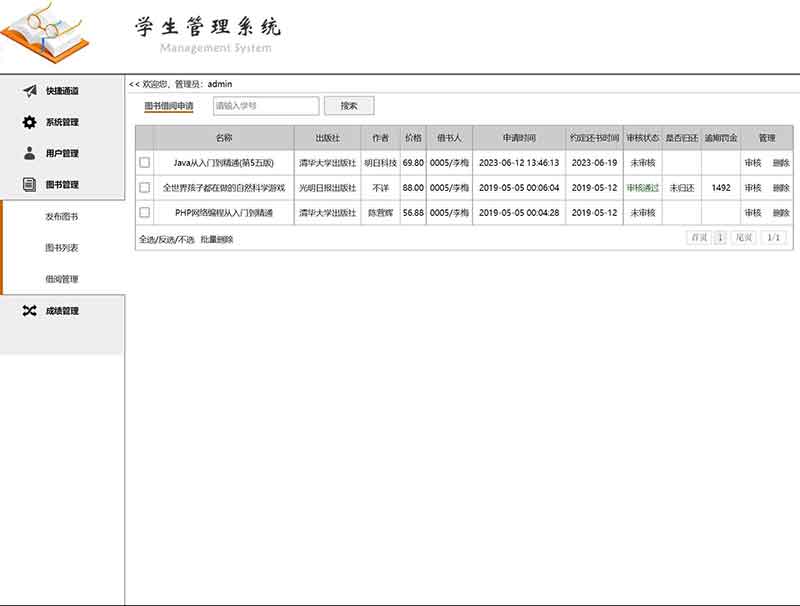Image resolution: width=800 pixels, height=606 pixels.
Task: Click the 批量删除 link below table
Action: click(x=217, y=239)
